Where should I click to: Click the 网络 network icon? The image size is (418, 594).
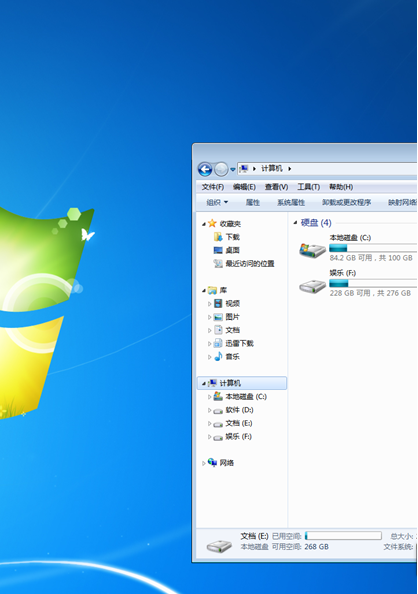pyautogui.click(x=212, y=462)
